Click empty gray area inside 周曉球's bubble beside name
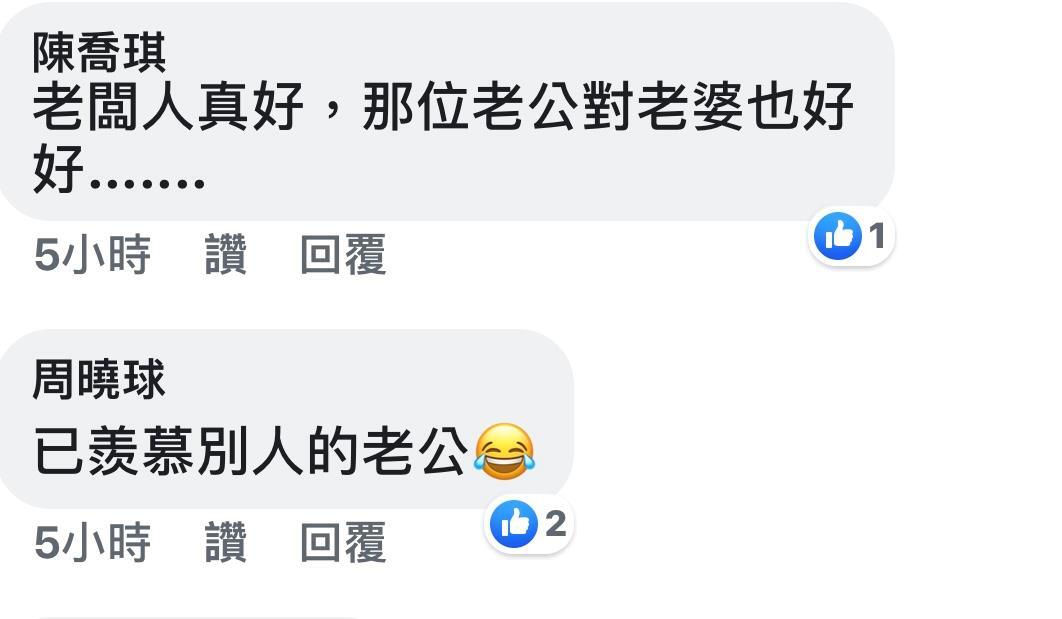Image resolution: width=1062 pixels, height=619 pixels. [x=366, y=379]
